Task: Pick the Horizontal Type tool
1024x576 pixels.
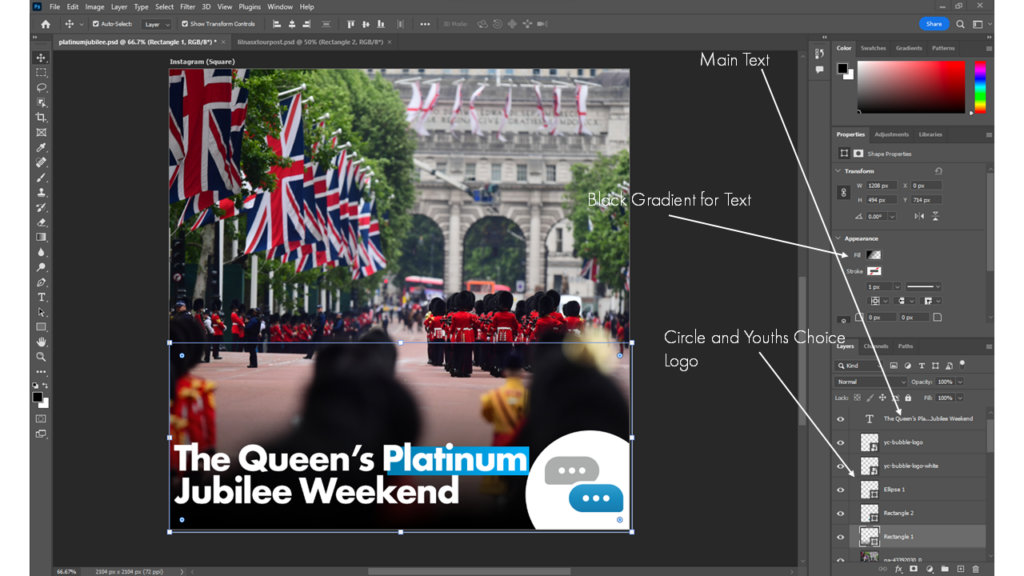Action: pyautogui.click(x=41, y=297)
